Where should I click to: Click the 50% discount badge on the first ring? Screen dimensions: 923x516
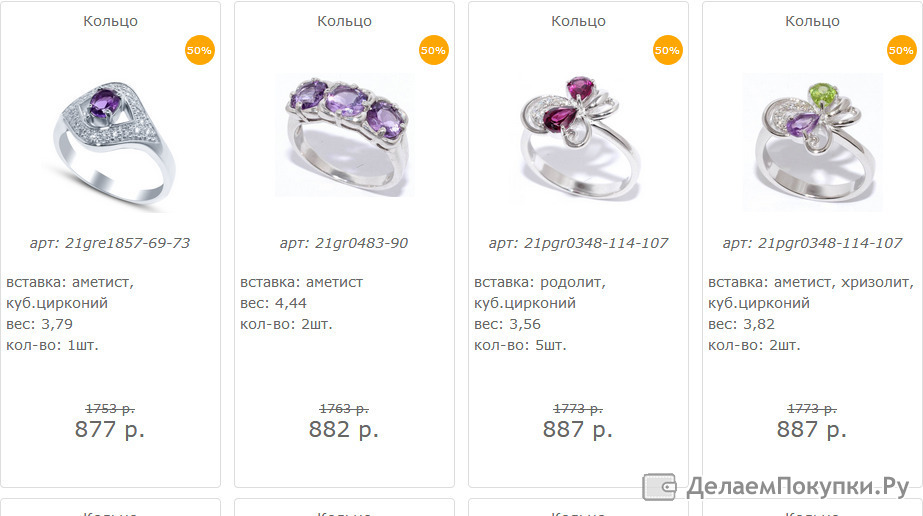point(200,50)
